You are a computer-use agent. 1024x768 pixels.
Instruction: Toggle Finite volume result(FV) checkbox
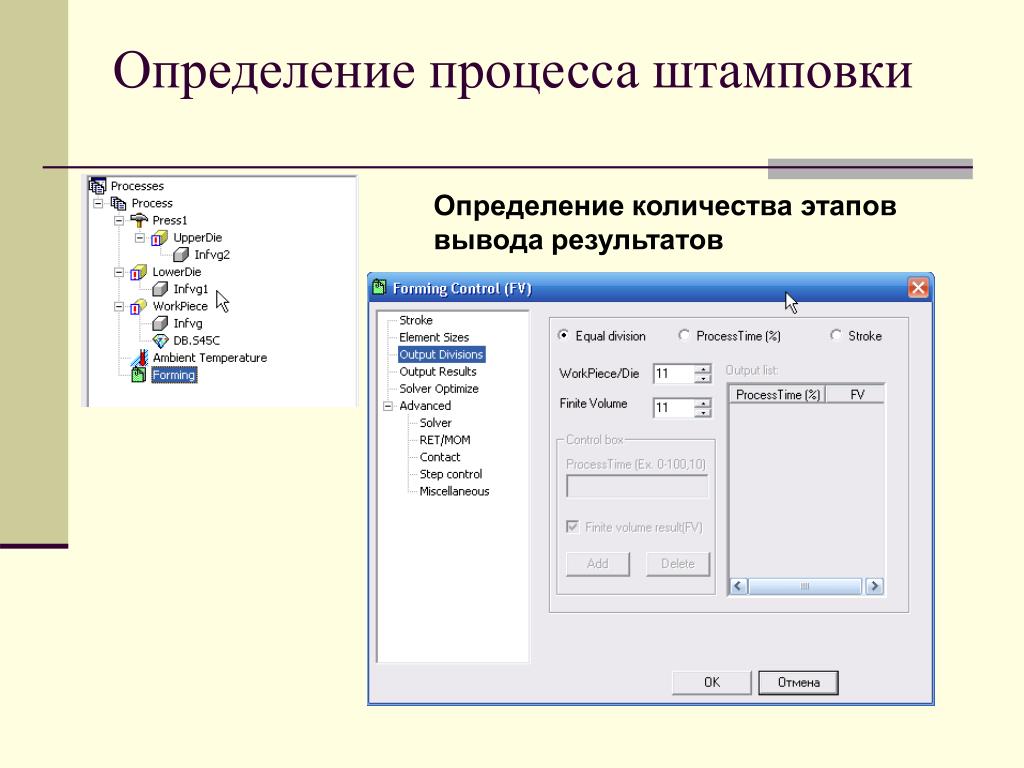coord(573,526)
